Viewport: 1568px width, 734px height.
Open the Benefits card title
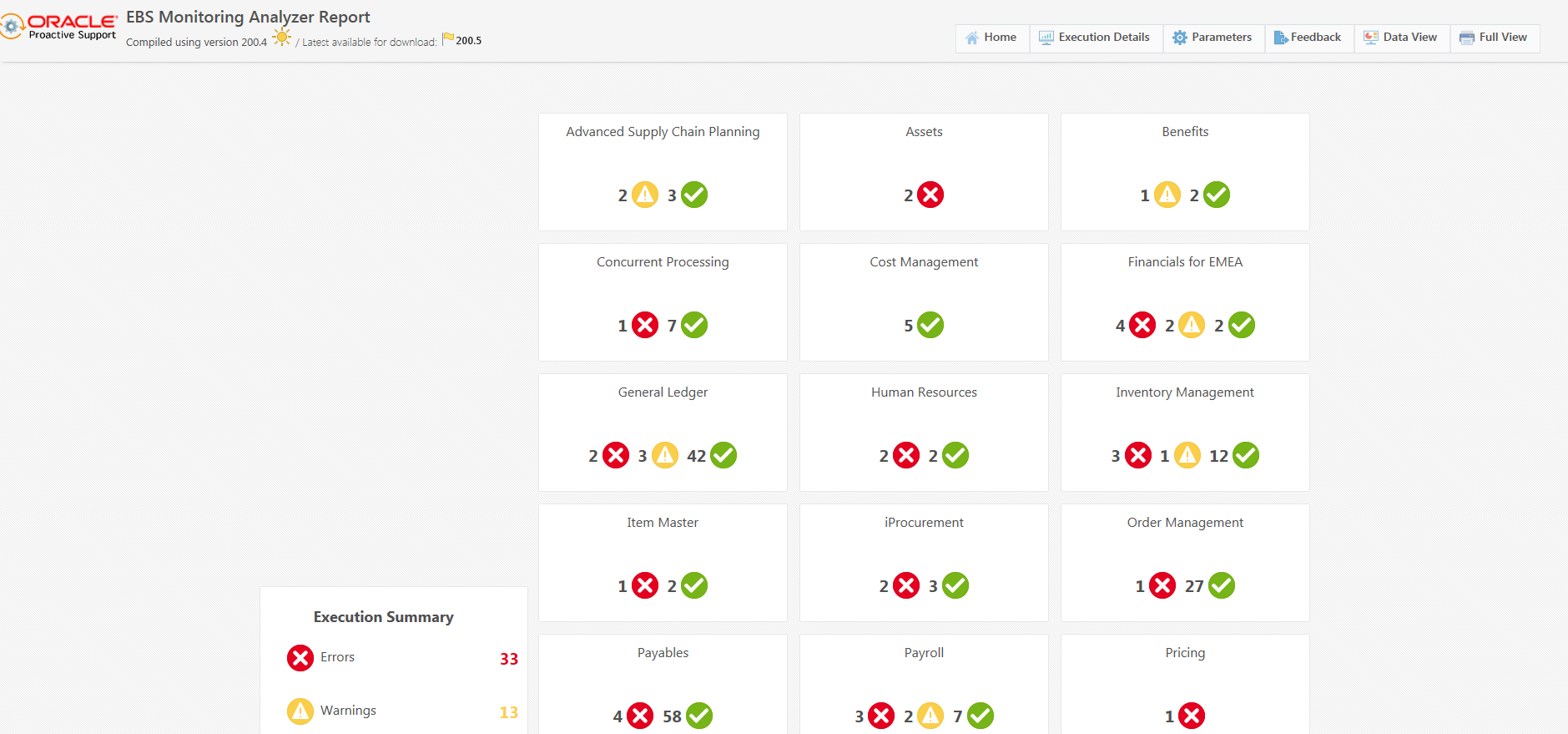pyautogui.click(x=1185, y=132)
